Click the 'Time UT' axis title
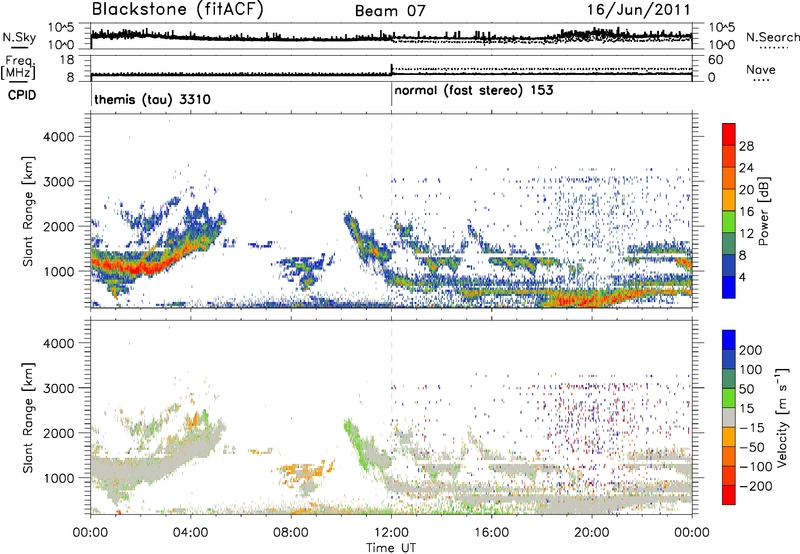Viewport: 800px width, 554px height. [391, 548]
